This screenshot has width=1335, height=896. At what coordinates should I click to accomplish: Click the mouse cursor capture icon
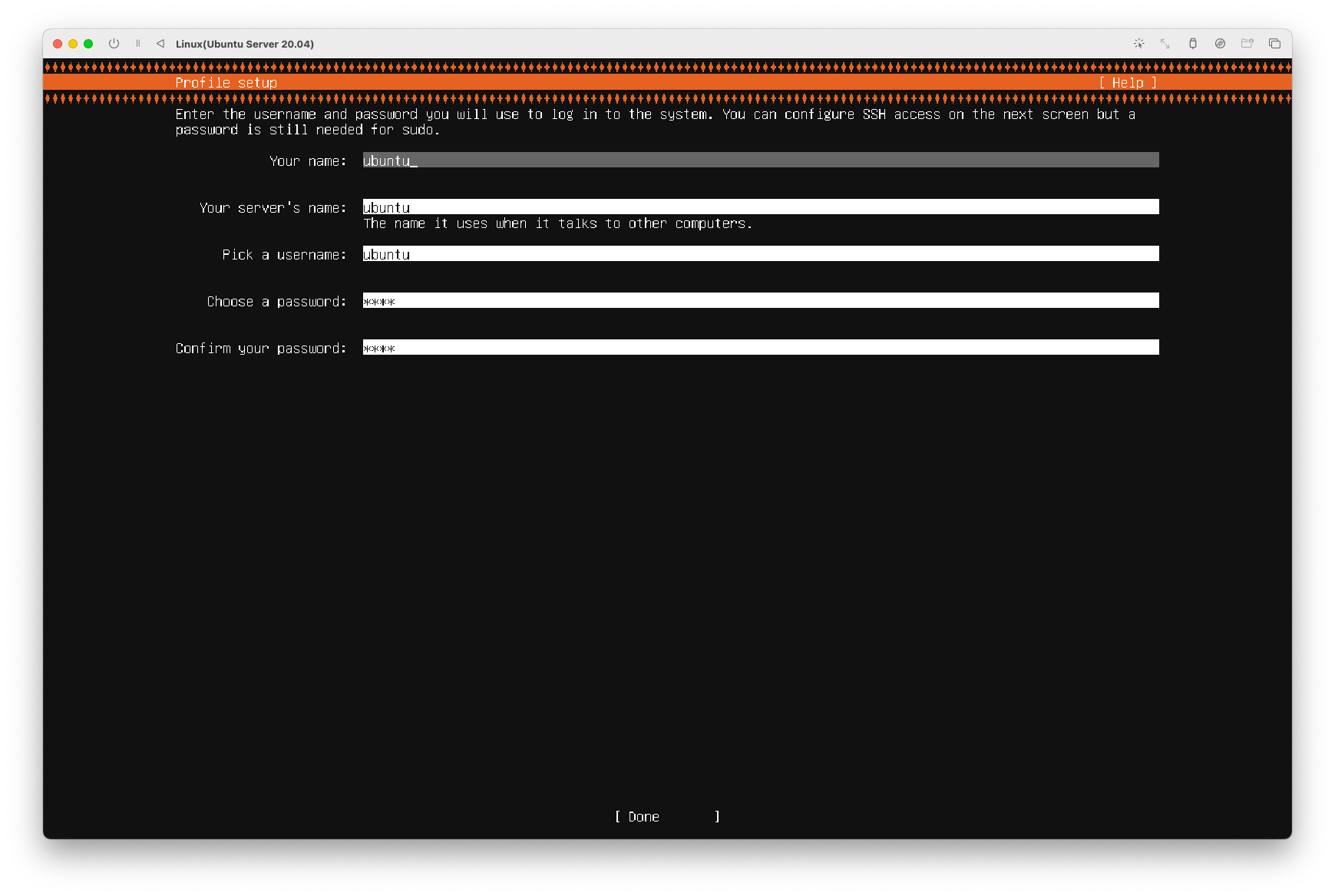(x=1139, y=44)
